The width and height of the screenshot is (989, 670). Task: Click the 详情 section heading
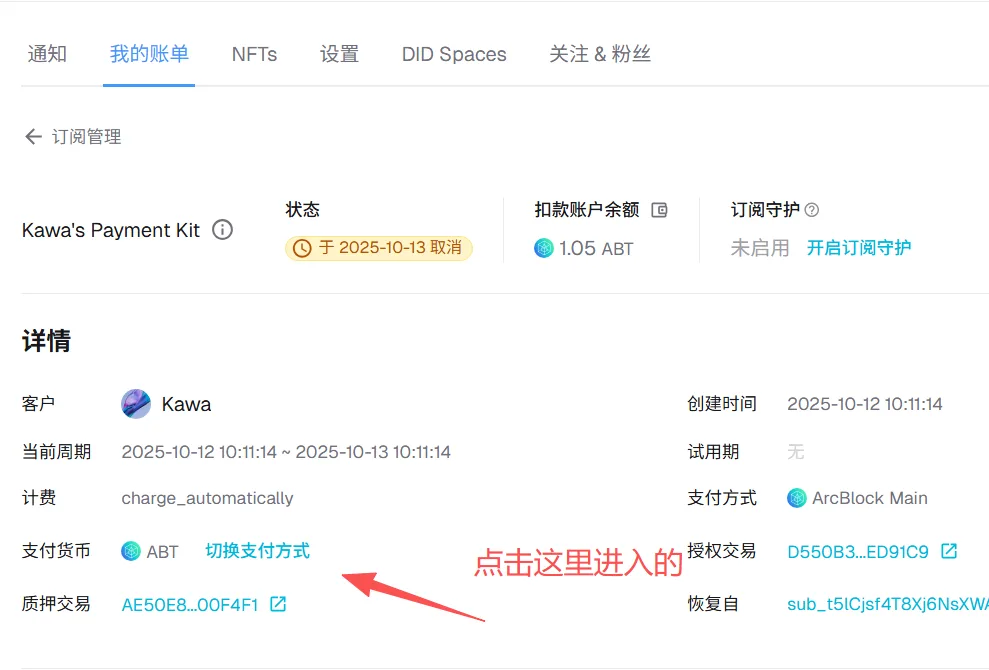coord(47,341)
